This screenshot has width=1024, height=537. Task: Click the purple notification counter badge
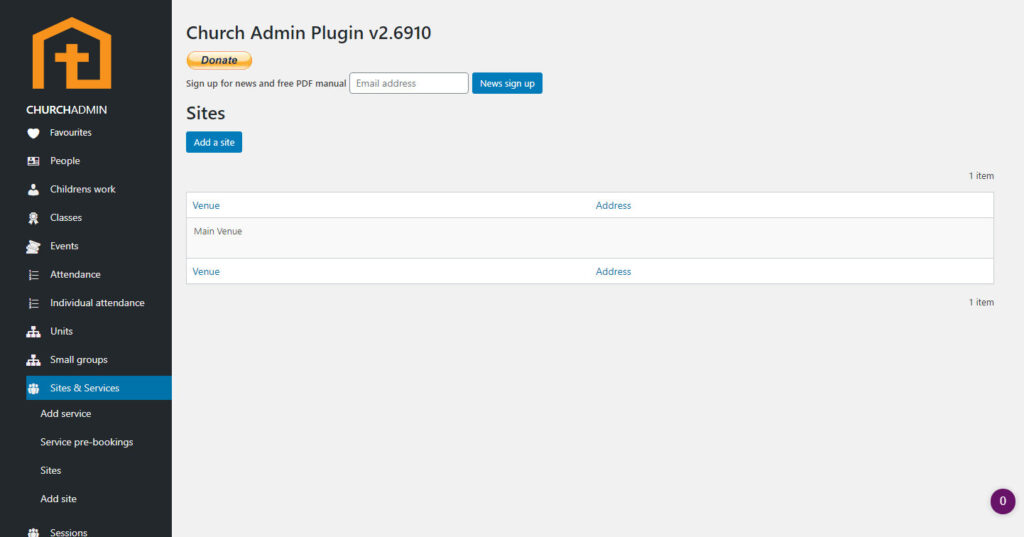[x=1002, y=501]
